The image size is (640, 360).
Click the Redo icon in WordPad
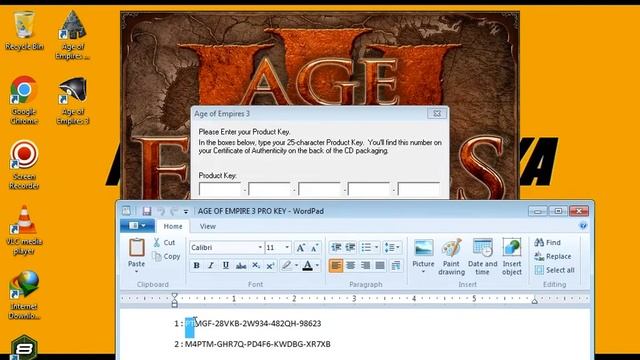[174, 211]
